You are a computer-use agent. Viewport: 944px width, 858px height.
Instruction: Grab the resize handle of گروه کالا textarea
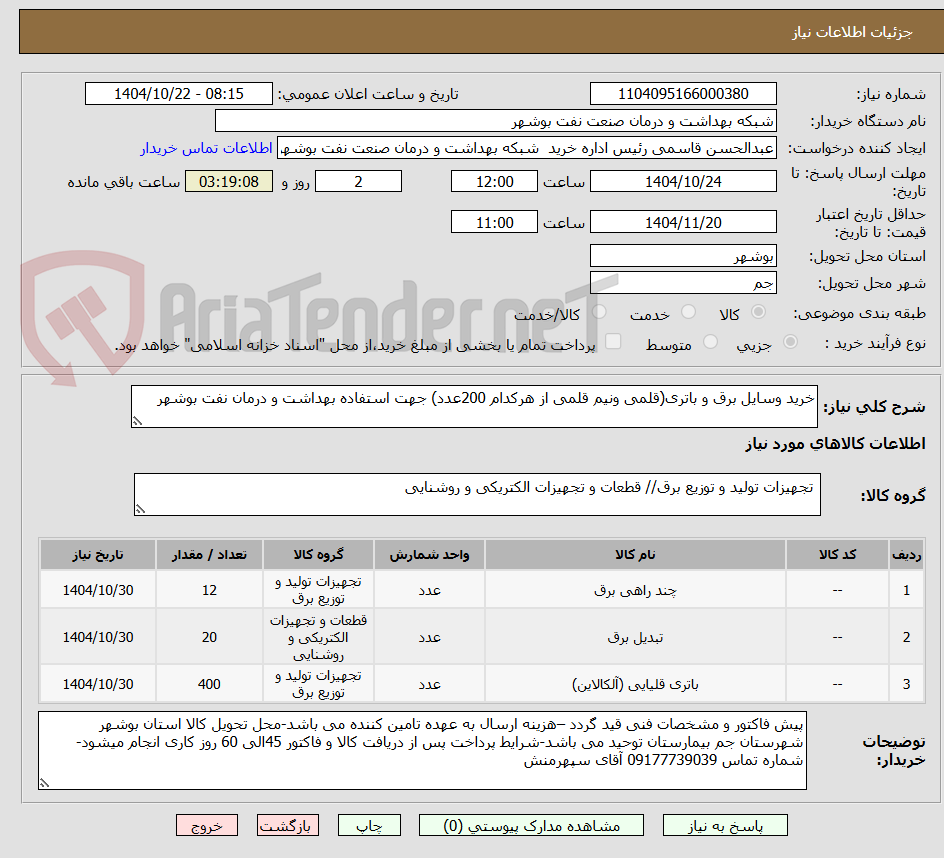[140, 509]
